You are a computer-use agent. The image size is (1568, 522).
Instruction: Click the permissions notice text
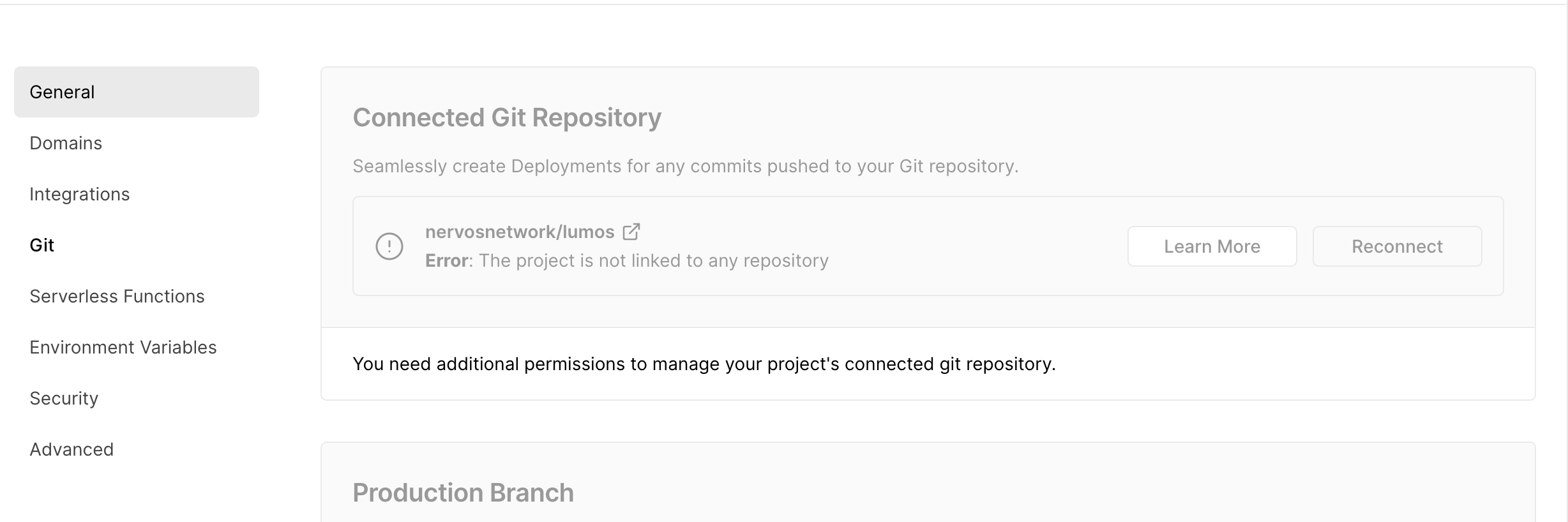click(704, 364)
